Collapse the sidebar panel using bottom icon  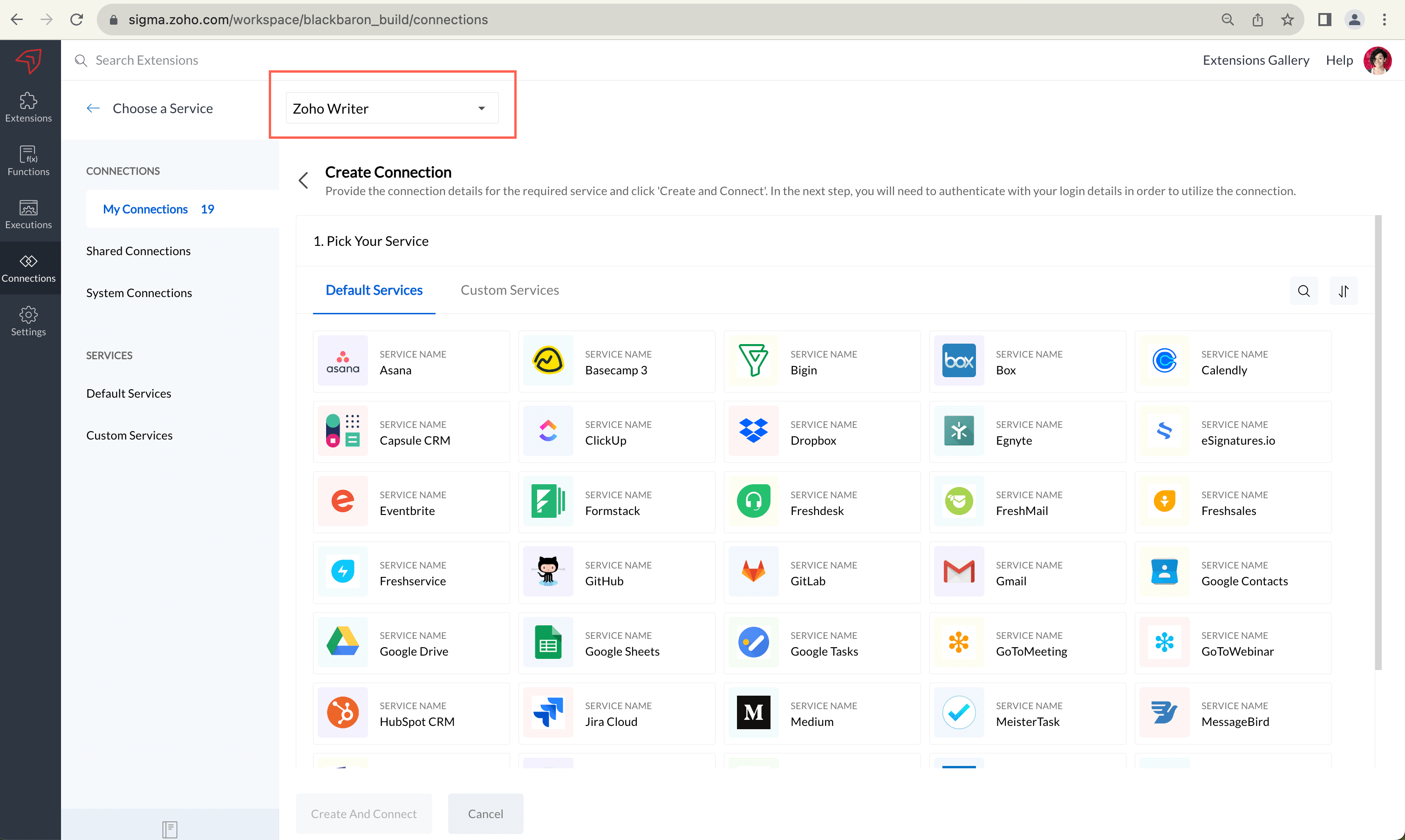[x=169, y=829]
